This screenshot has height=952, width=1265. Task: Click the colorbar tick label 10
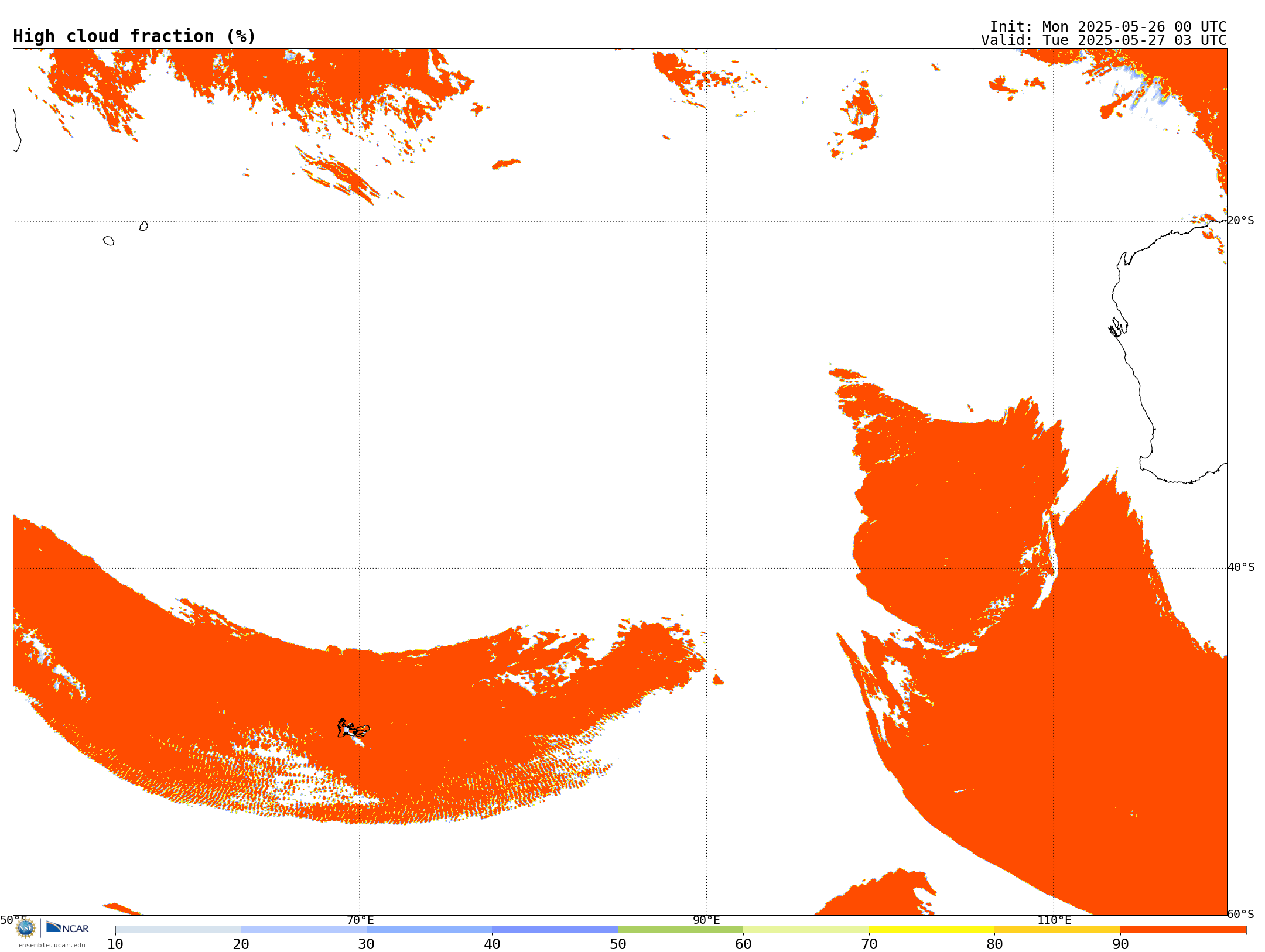click(x=115, y=944)
